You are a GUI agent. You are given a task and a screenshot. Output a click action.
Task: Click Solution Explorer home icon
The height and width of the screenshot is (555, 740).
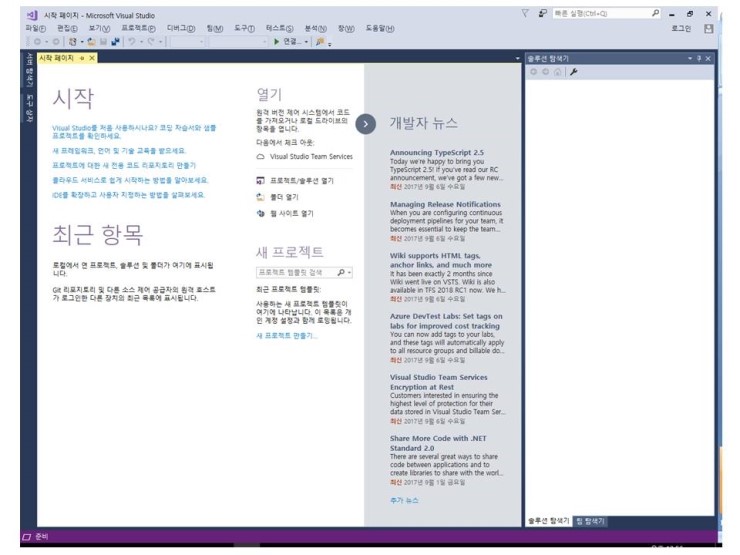coord(558,72)
